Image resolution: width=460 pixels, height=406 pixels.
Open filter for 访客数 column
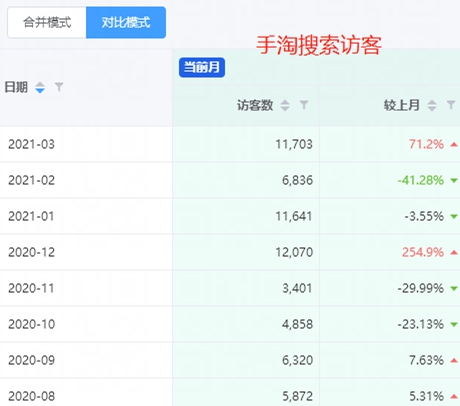click(x=304, y=105)
